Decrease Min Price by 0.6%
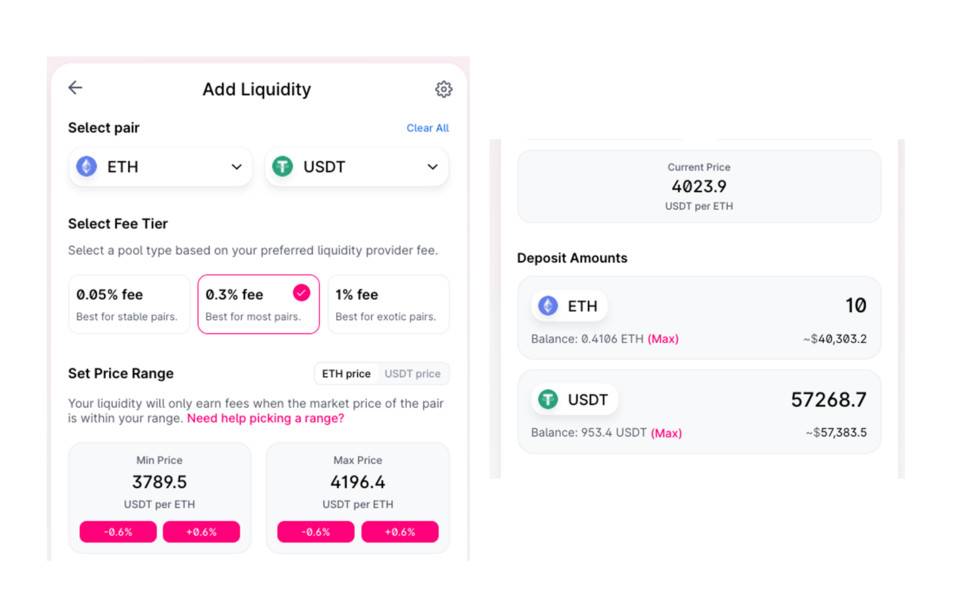This screenshot has height=602, width=960. tap(119, 532)
